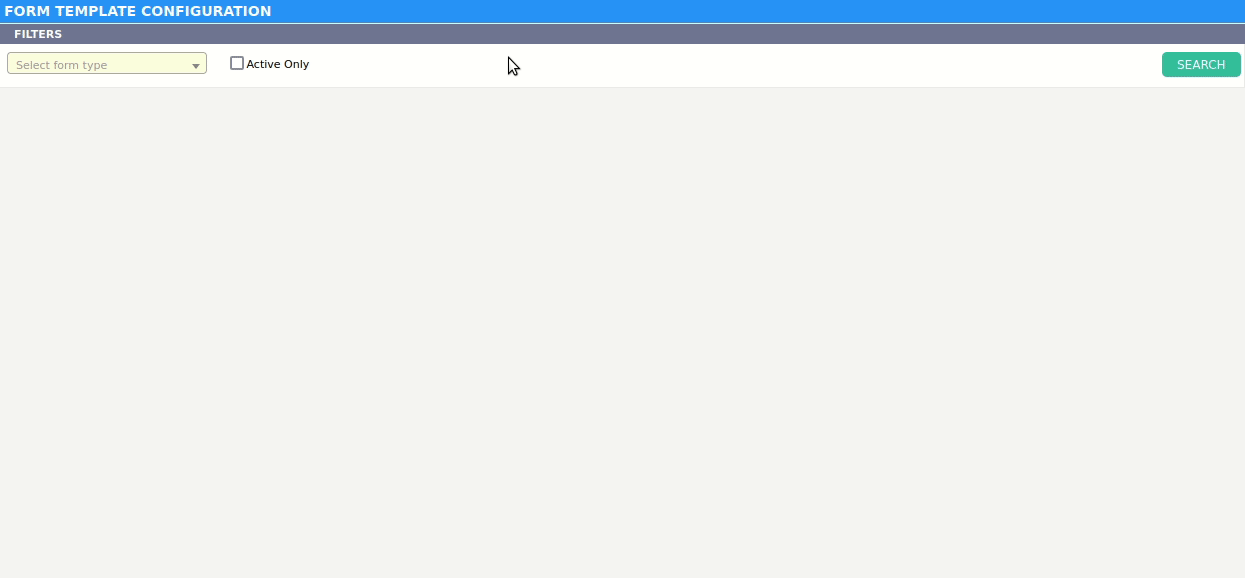The width and height of the screenshot is (1245, 578).
Task: Tick the box beside Active Only
Action: [x=237, y=63]
